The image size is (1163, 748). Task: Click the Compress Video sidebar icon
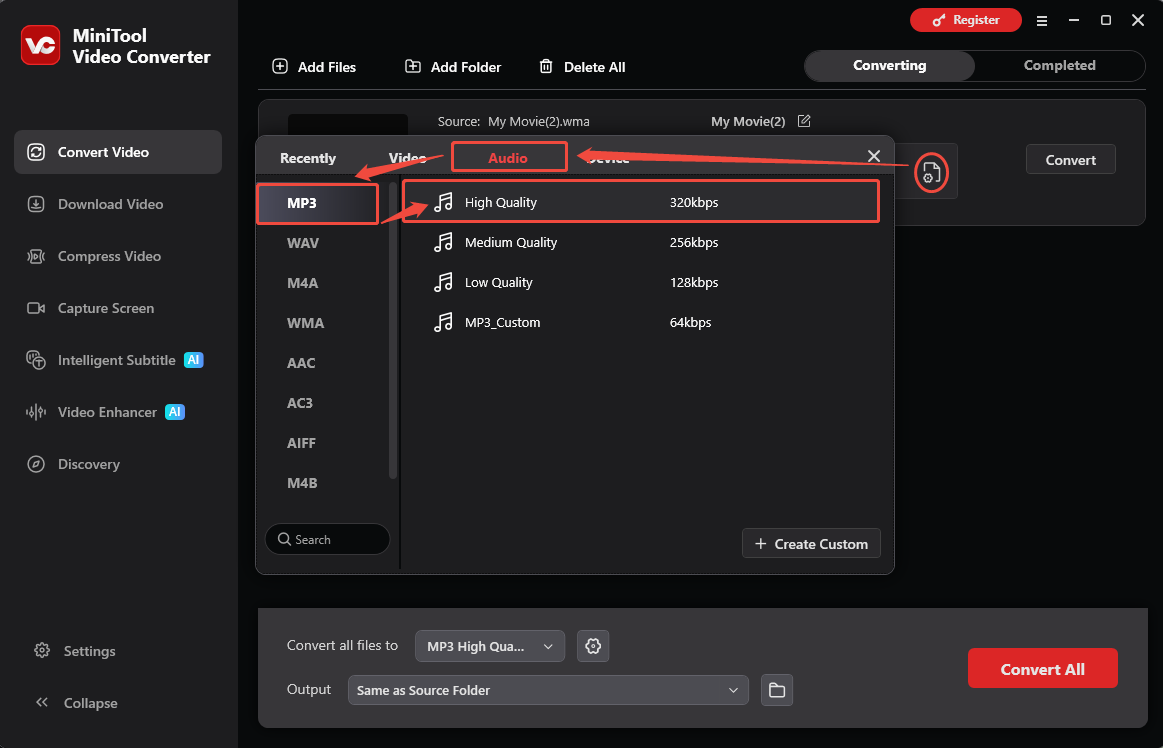[x=36, y=256]
